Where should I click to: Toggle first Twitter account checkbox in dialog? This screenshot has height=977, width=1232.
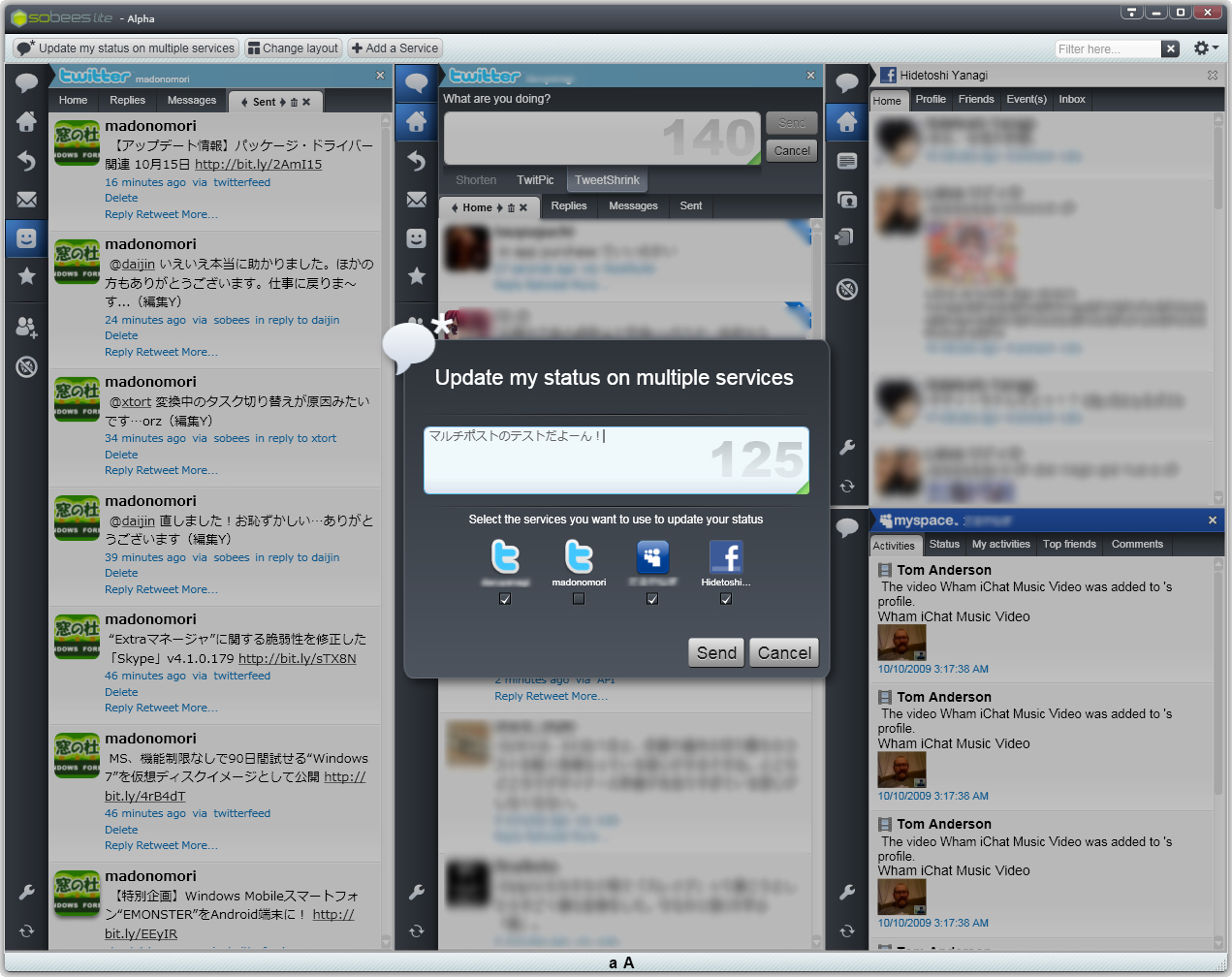504,599
